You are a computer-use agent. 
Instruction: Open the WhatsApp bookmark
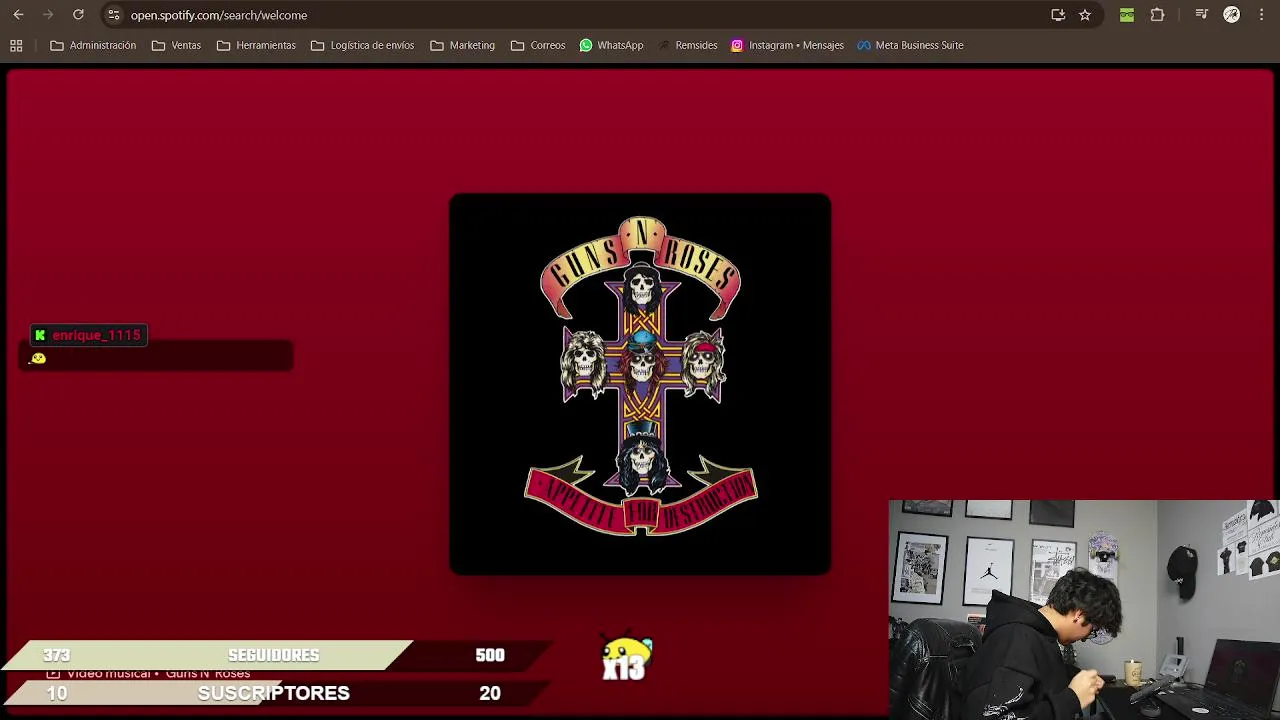[611, 45]
